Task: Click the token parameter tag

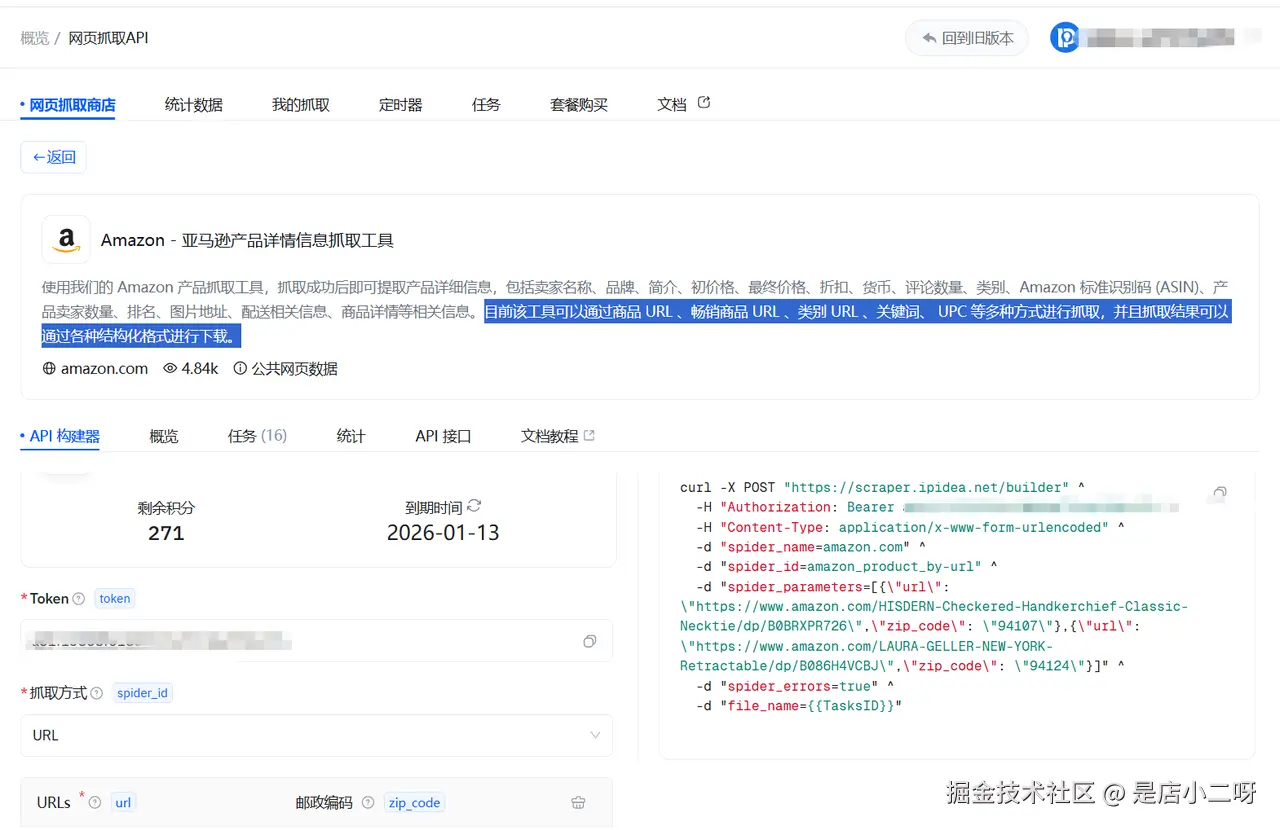Action: (115, 599)
